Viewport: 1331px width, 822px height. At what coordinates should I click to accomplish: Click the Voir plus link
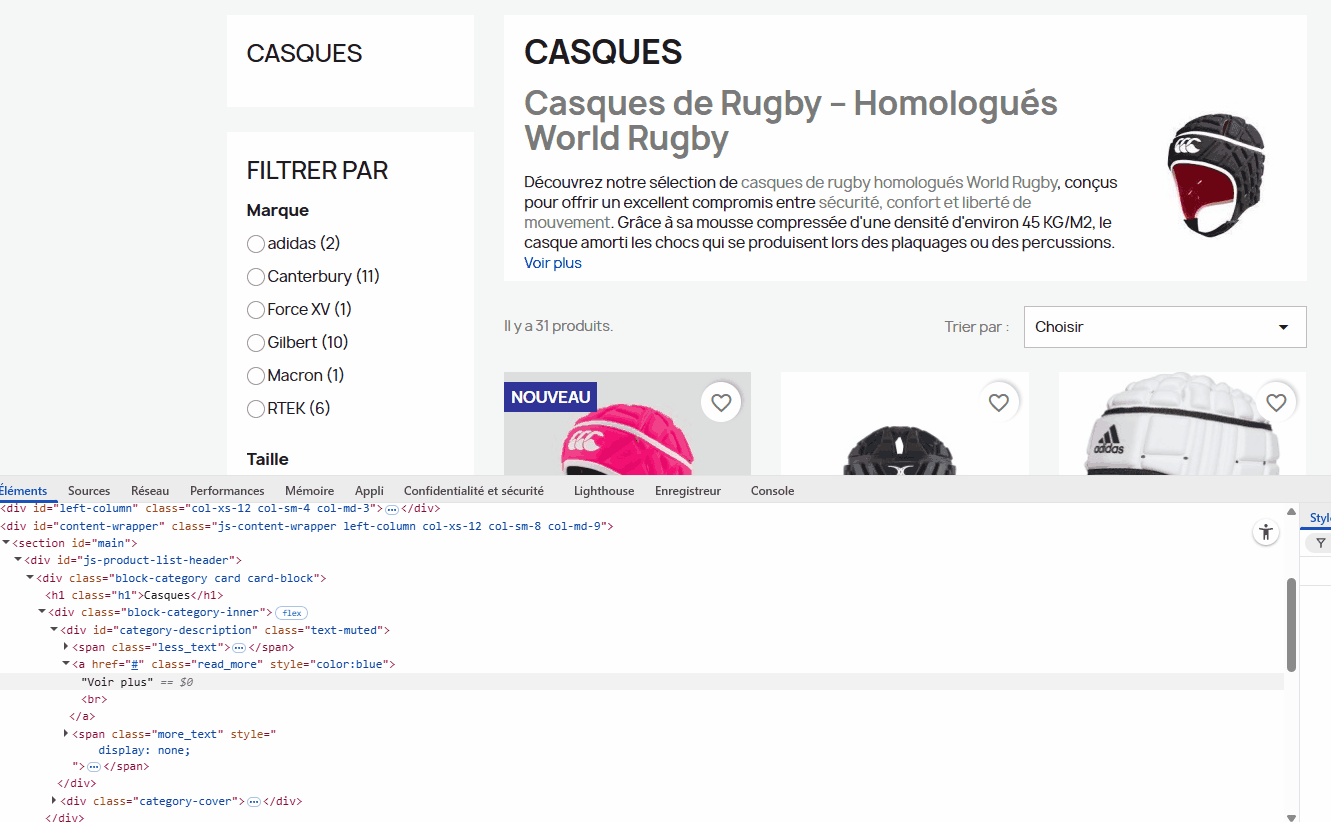click(552, 262)
